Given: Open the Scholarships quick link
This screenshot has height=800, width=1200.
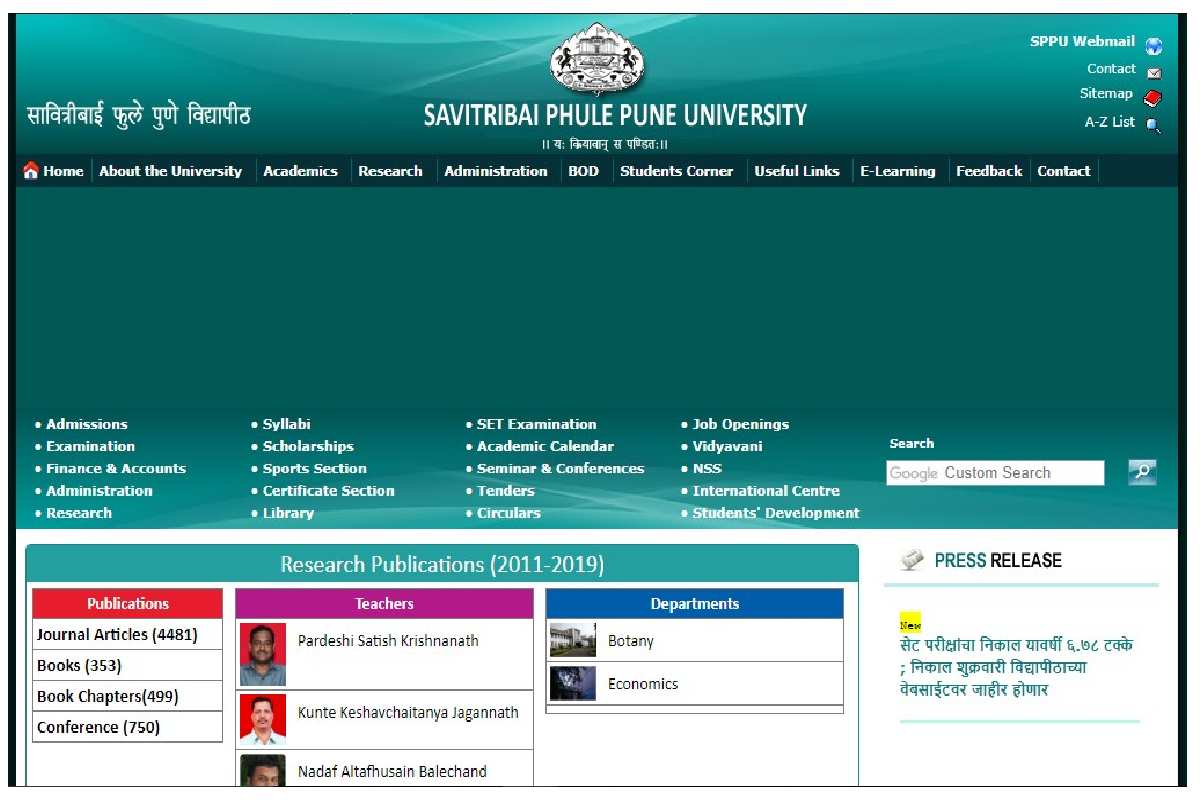Looking at the screenshot, I should (x=308, y=446).
